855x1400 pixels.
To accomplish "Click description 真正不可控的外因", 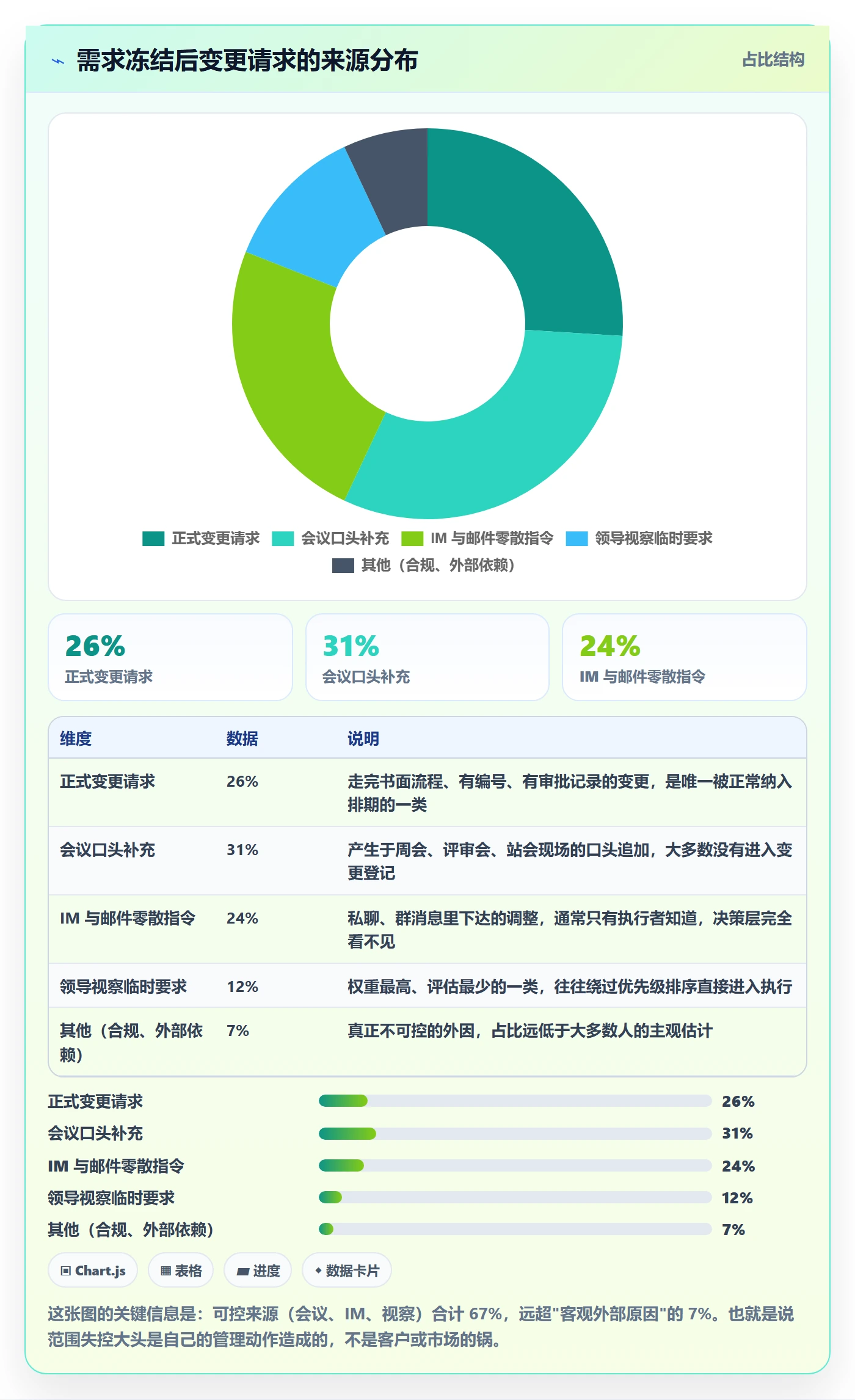I will pos(530,1030).
